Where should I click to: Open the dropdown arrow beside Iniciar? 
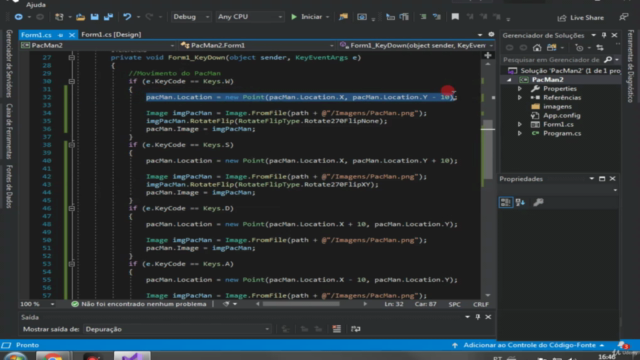(327, 17)
